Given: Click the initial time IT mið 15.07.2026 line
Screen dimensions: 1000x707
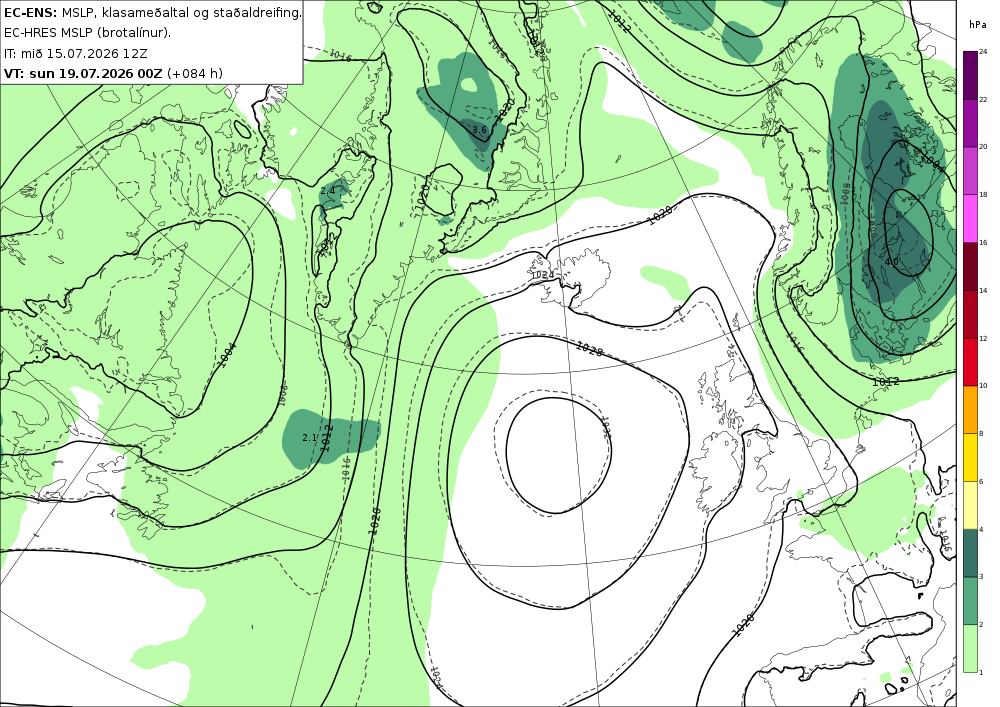Looking at the screenshot, I should [76, 53].
